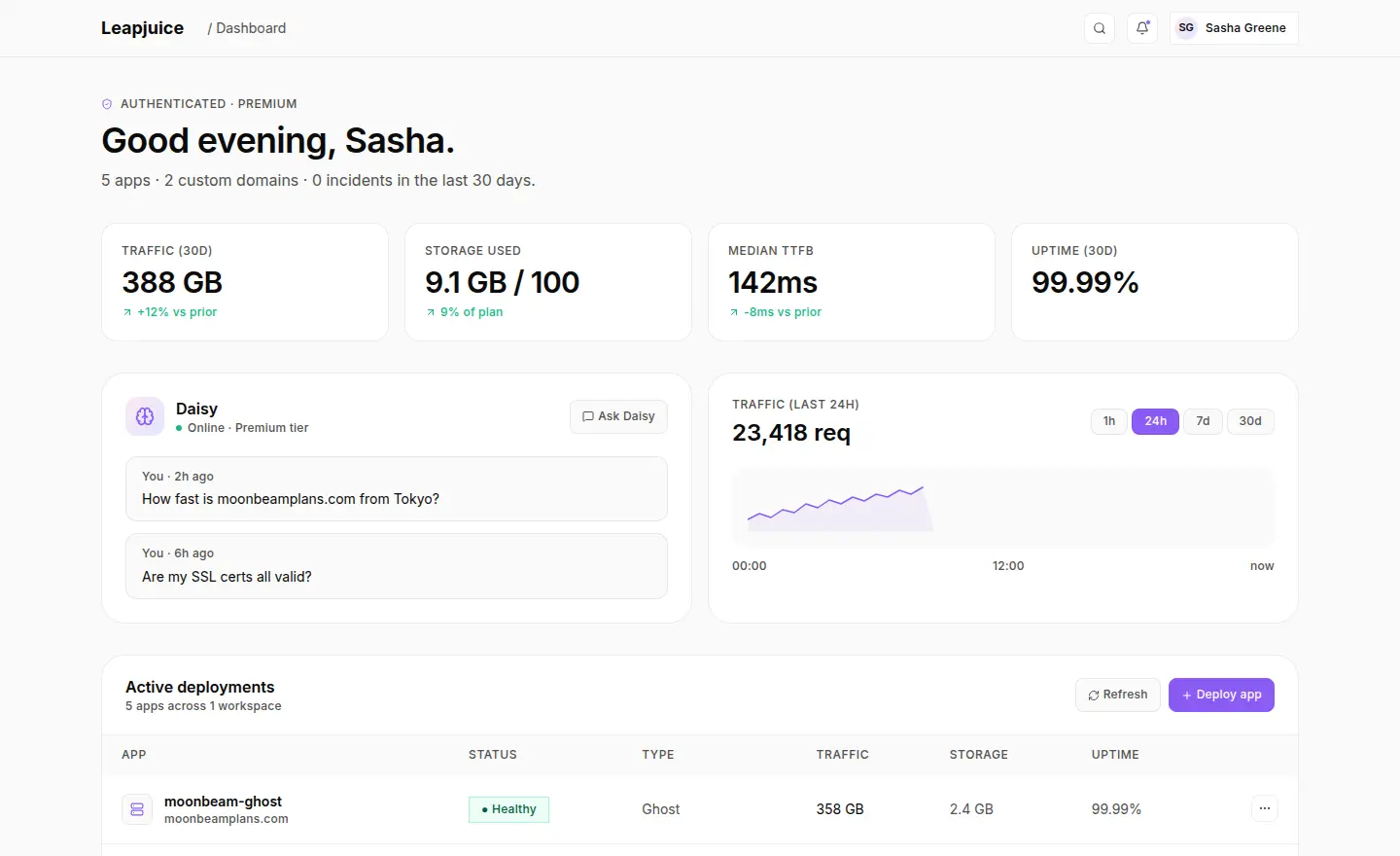
Task: Click the traffic line chart
Action: click(x=1003, y=508)
